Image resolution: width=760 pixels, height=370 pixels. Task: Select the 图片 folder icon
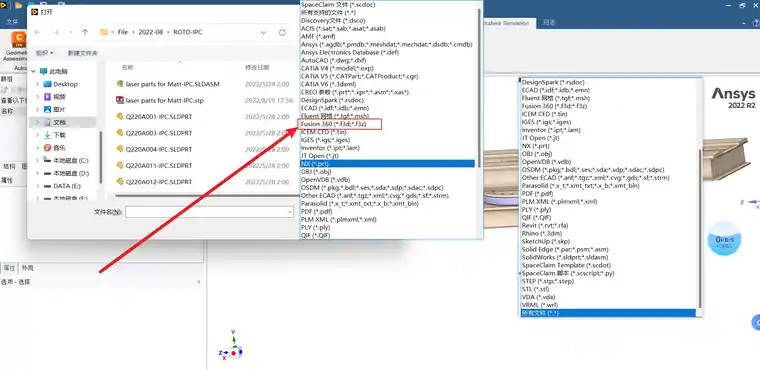(x=48, y=110)
